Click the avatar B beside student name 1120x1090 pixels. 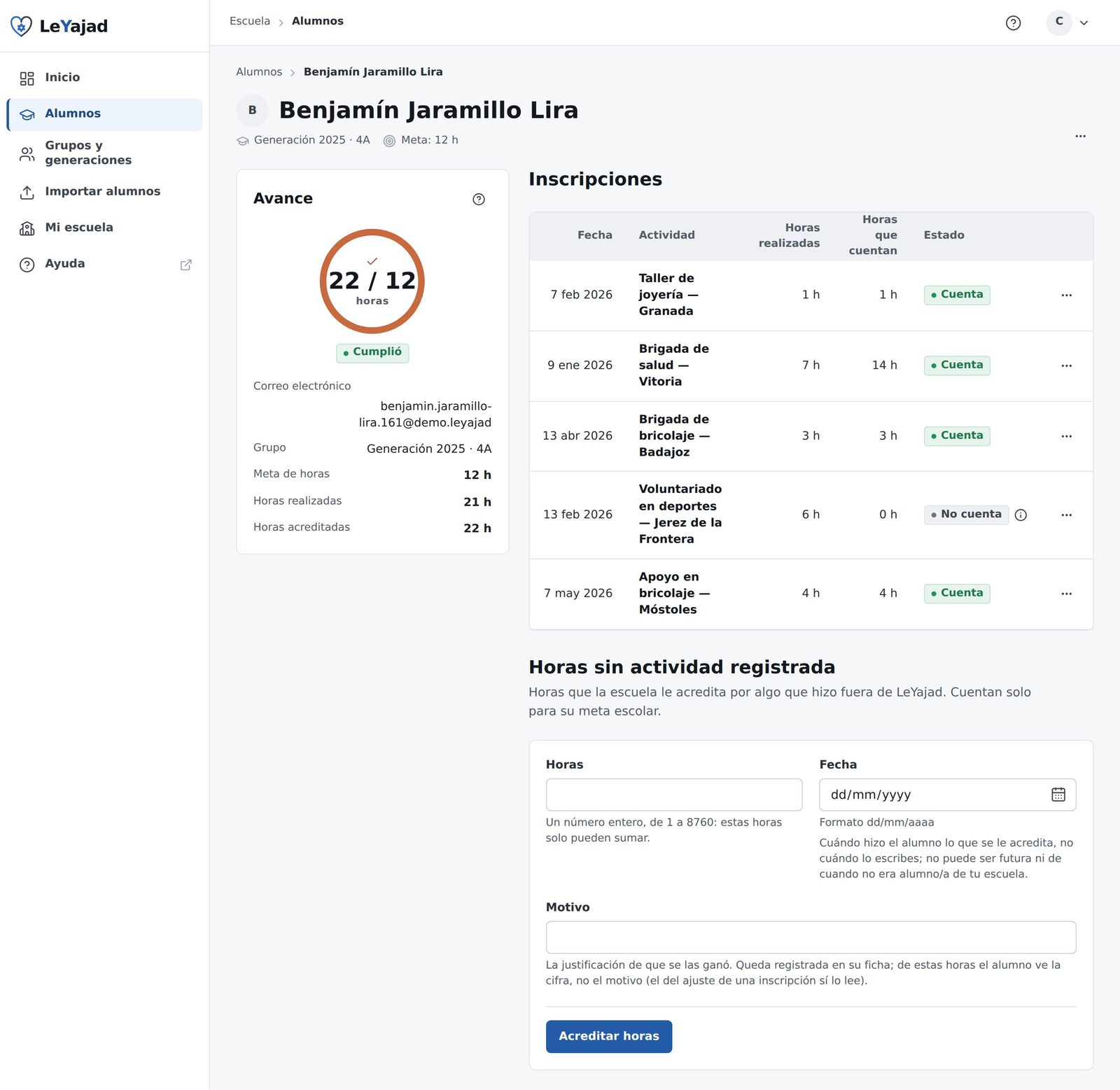coord(253,111)
